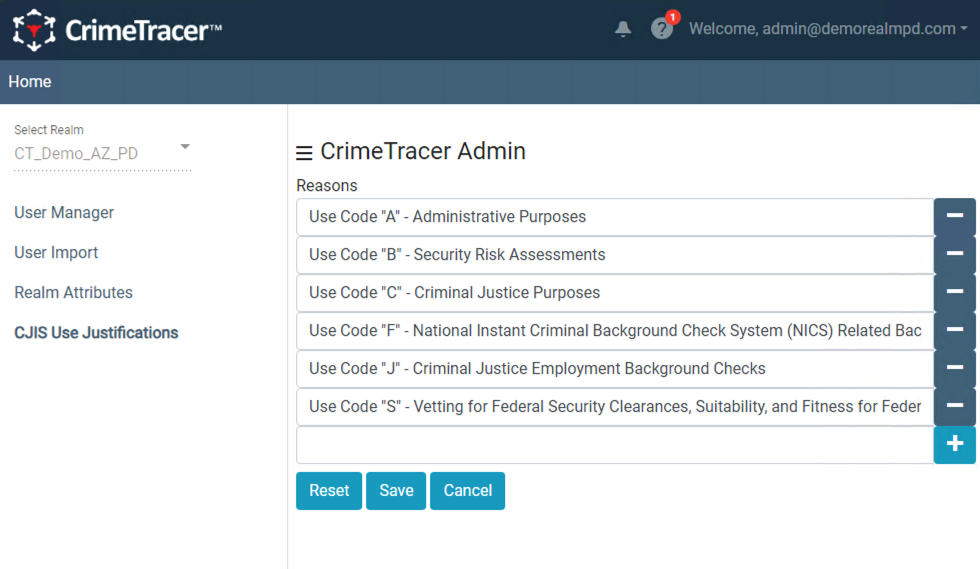
Task: Click the Save button
Action: point(396,491)
